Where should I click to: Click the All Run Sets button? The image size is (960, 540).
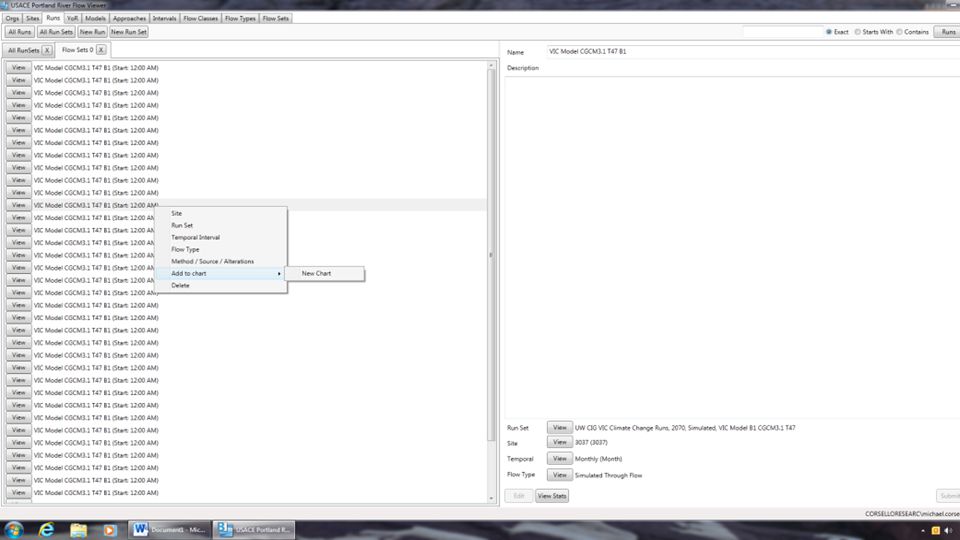point(56,32)
